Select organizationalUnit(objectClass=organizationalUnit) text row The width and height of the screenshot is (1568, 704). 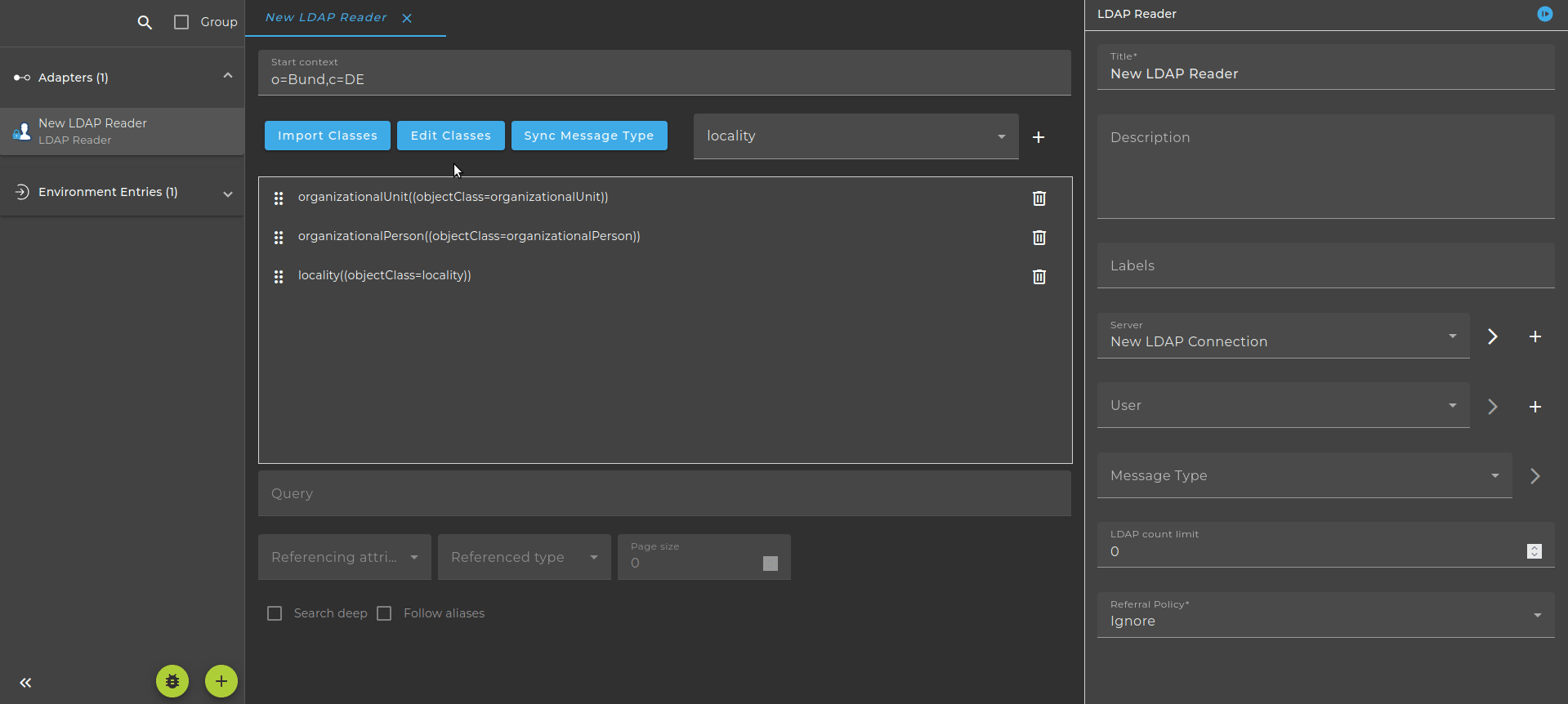453,197
